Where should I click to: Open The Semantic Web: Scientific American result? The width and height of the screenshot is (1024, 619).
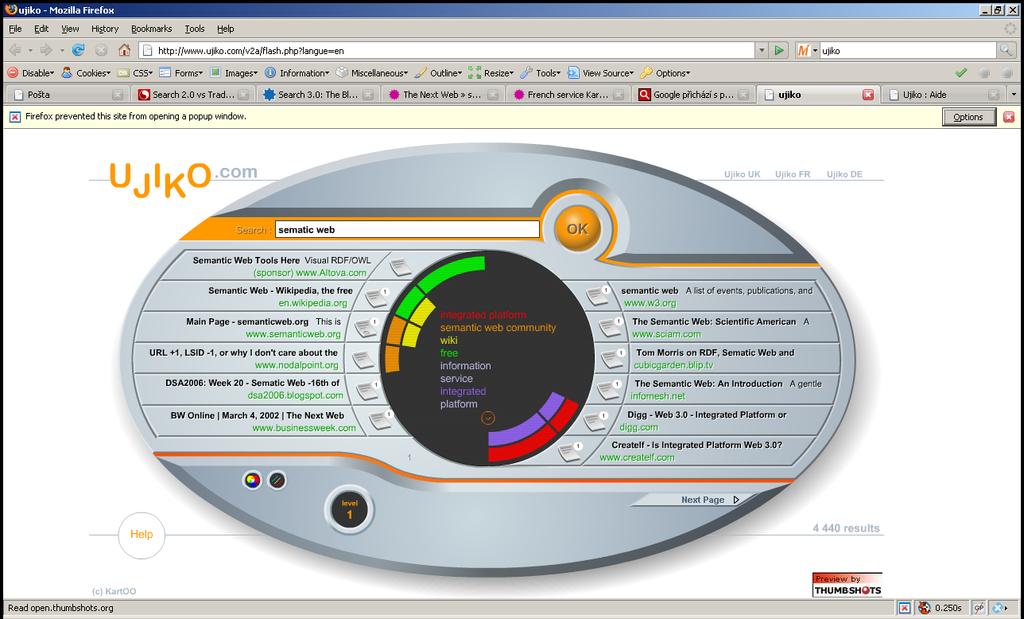click(714, 321)
